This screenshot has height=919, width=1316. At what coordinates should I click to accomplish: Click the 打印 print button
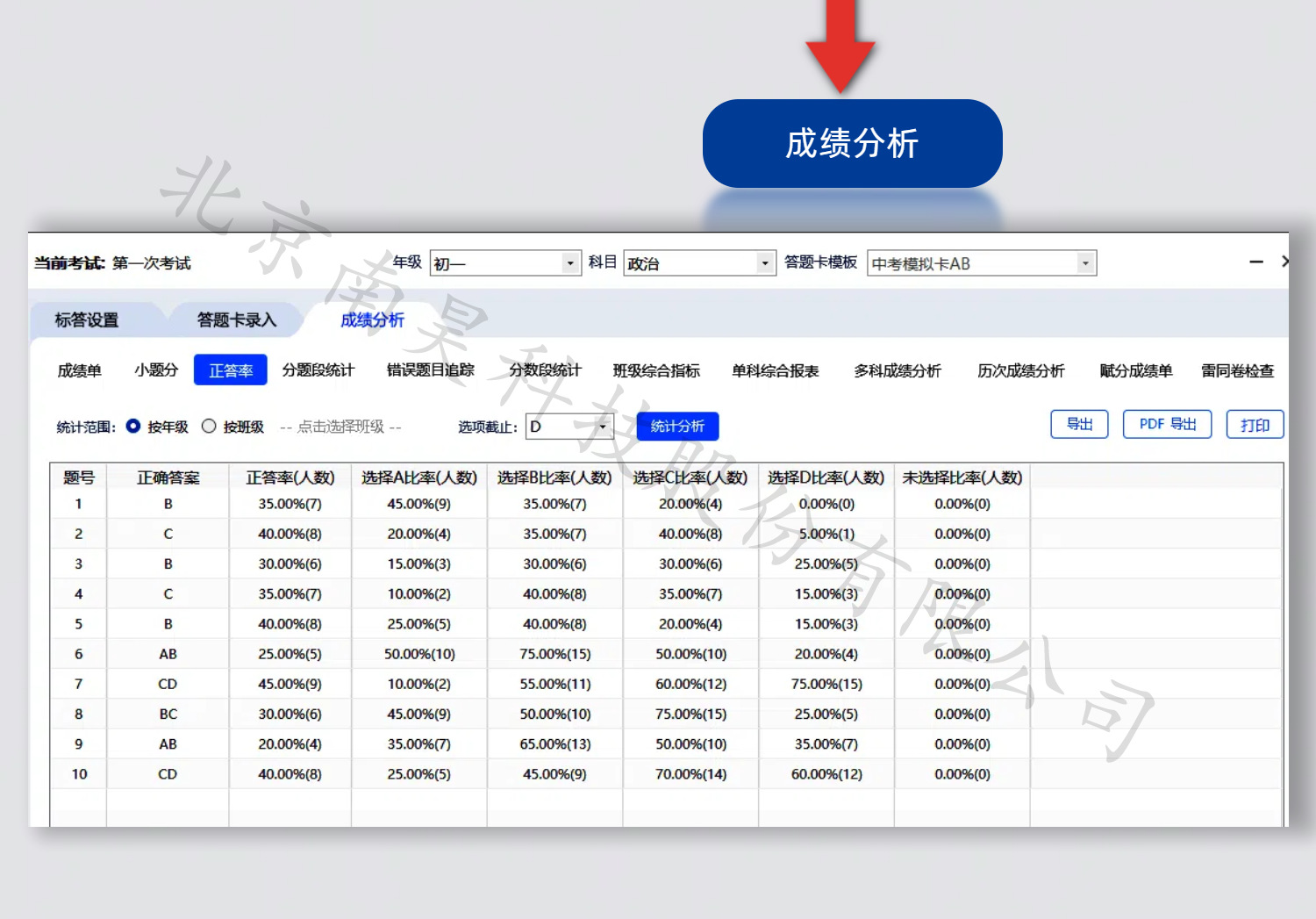click(1255, 424)
